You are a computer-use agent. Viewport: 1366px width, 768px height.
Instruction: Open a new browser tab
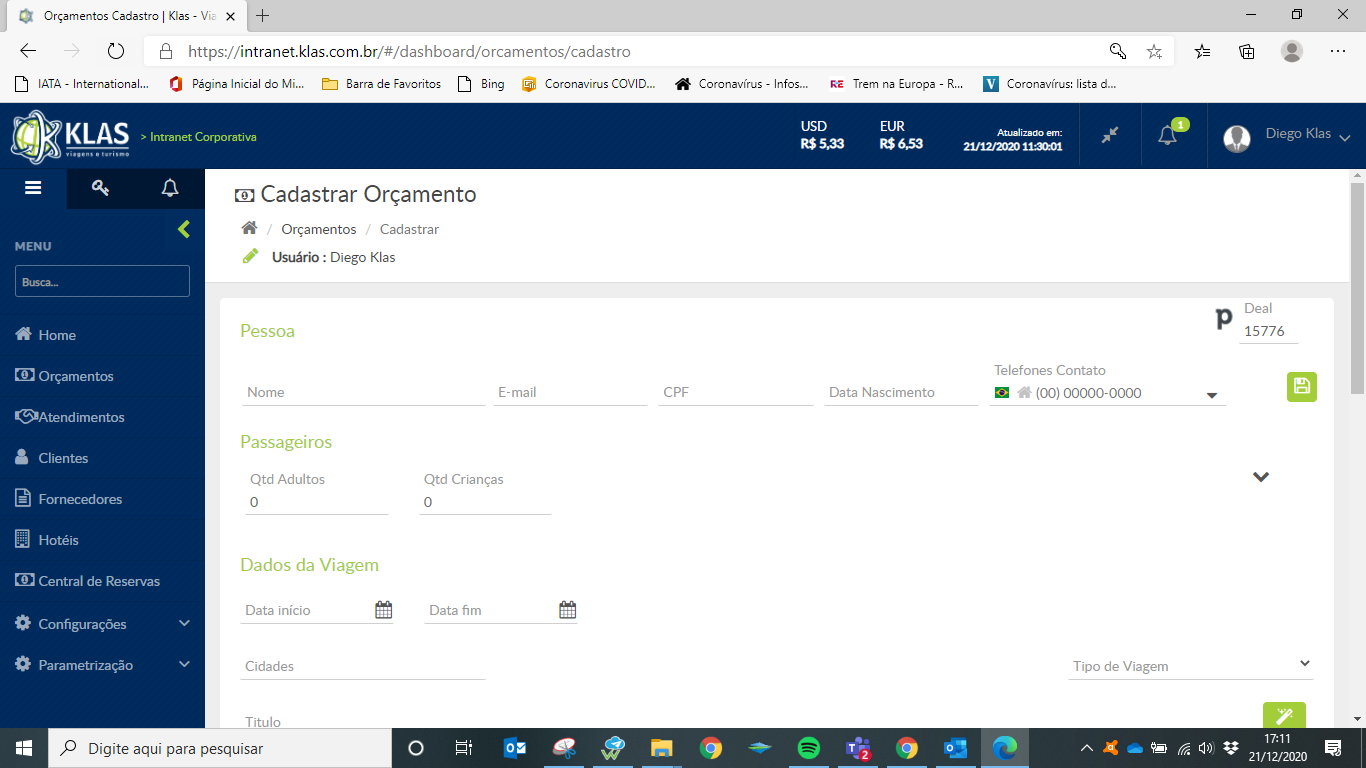pos(263,16)
